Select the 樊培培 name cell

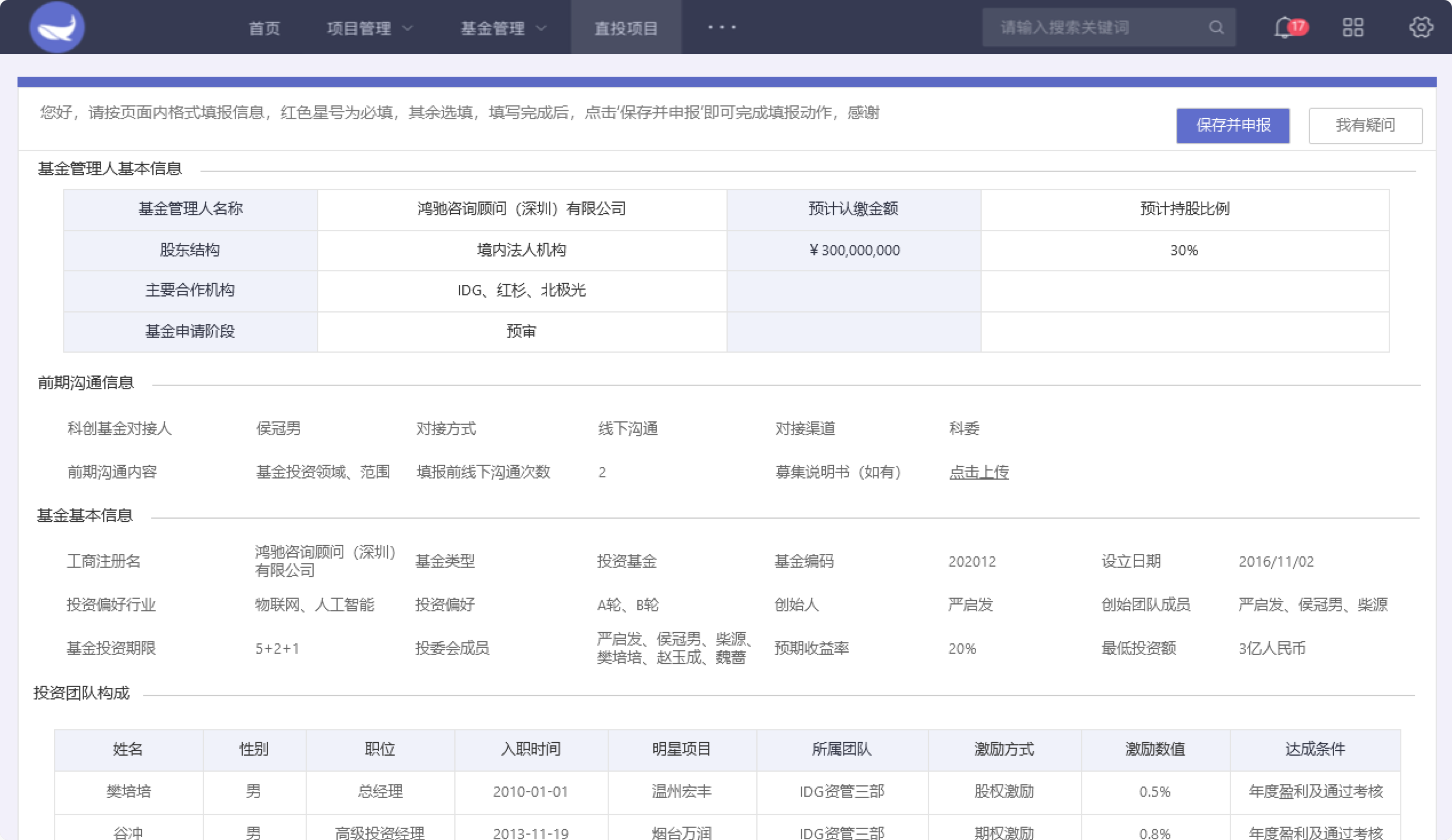[x=128, y=791]
